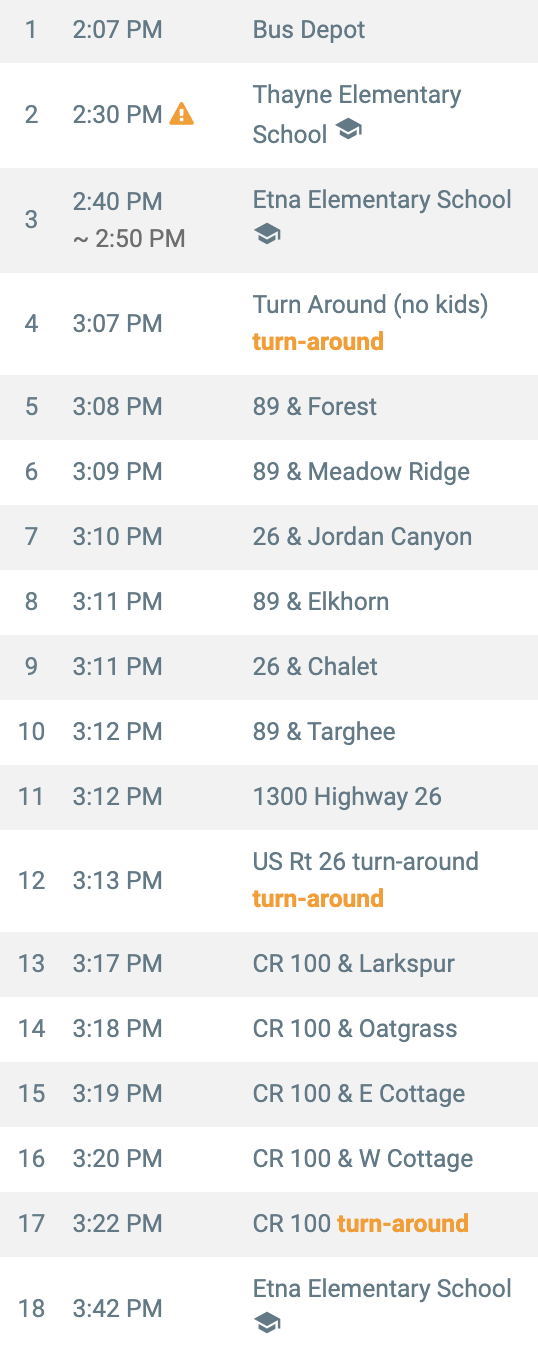This screenshot has height=1366, width=538.
Task: Click the CR 100 turn-around label
Action: (361, 1223)
